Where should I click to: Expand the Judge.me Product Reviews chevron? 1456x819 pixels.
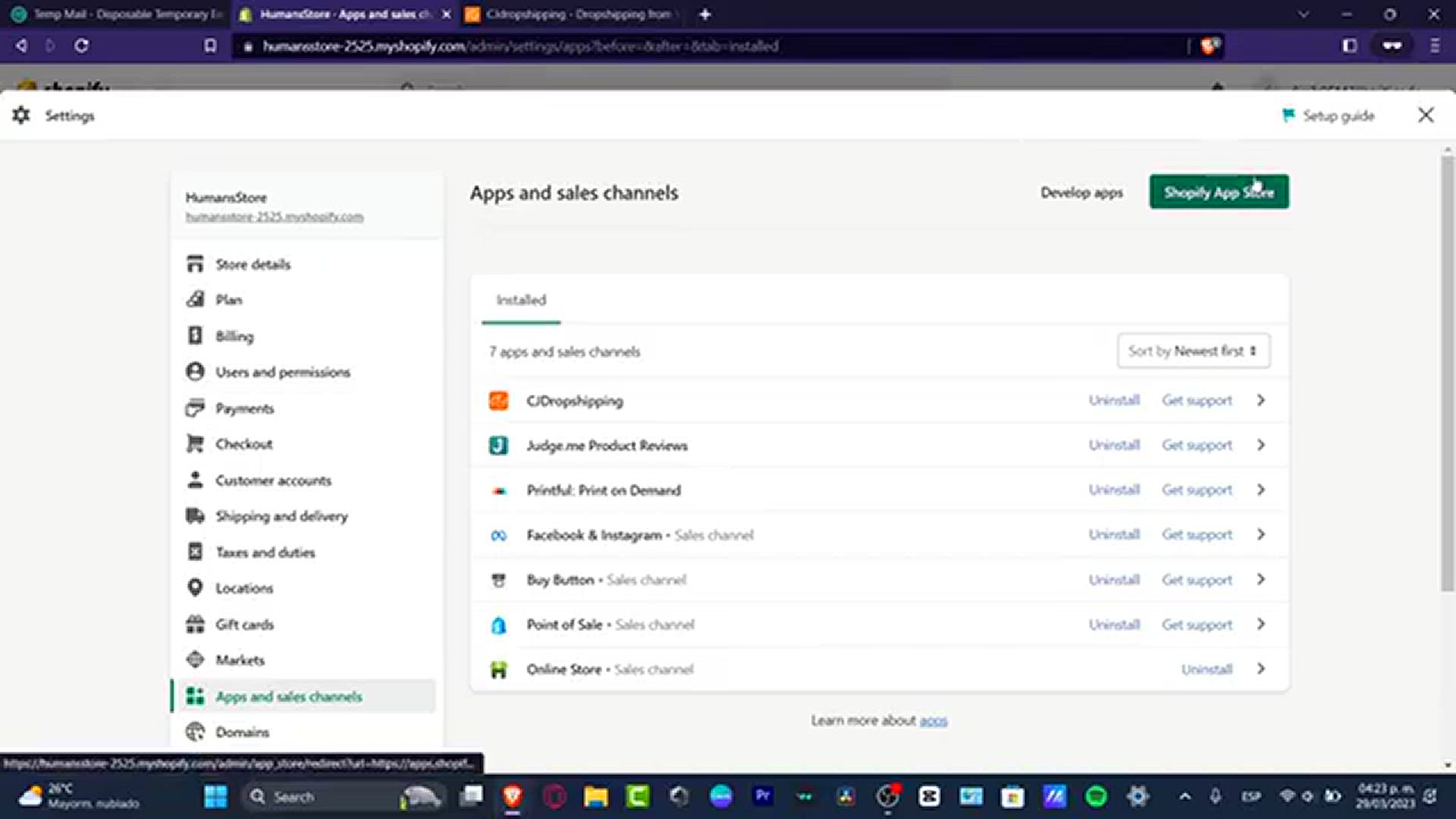pyautogui.click(x=1260, y=444)
